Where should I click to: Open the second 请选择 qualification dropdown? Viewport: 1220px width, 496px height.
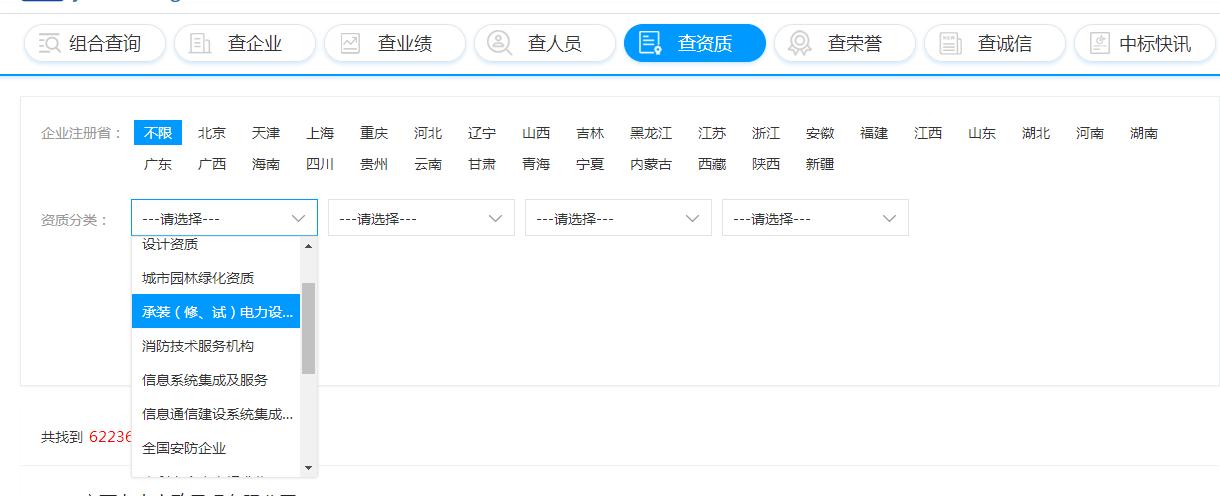(421, 218)
